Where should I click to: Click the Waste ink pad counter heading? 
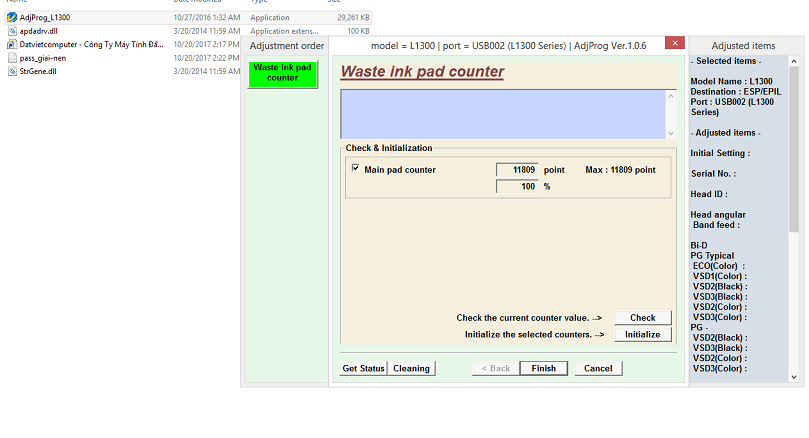tap(422, 71)
